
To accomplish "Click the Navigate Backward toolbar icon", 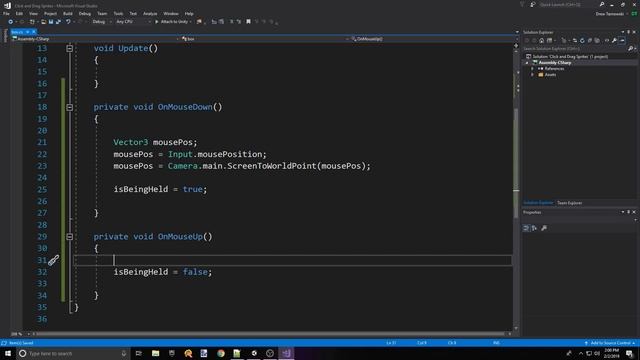I will point(11,22).
